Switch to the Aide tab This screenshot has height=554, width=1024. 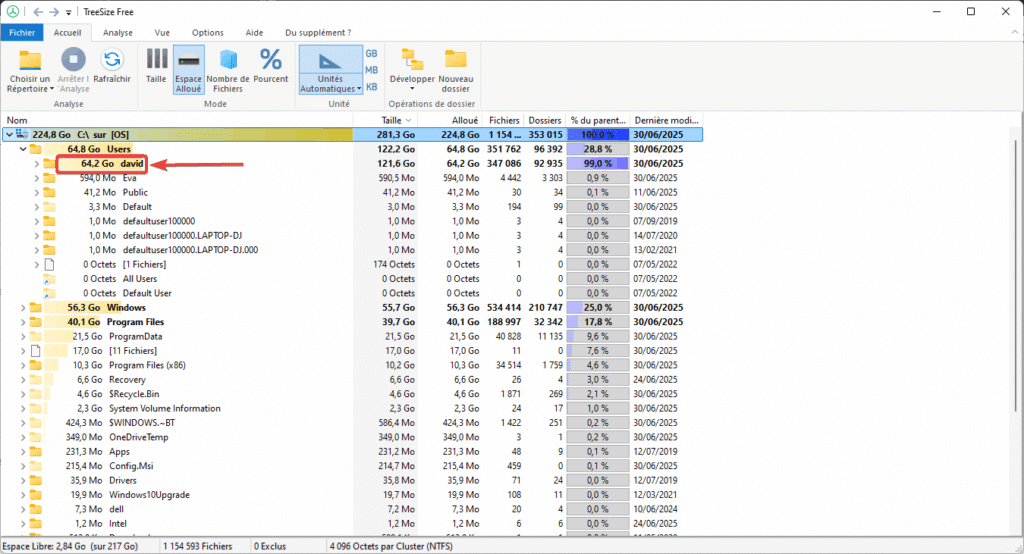(x=254, y=33)
